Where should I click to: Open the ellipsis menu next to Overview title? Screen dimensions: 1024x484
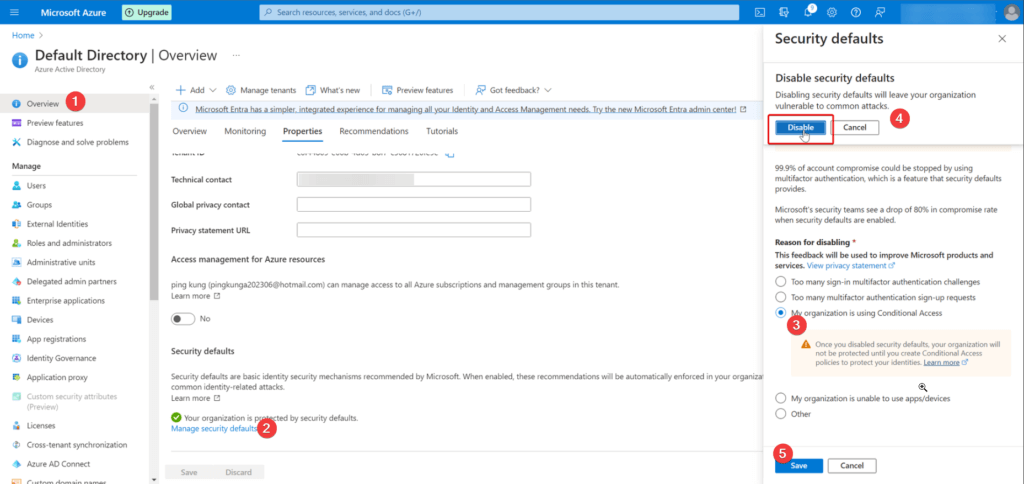[x=236, y=56]
